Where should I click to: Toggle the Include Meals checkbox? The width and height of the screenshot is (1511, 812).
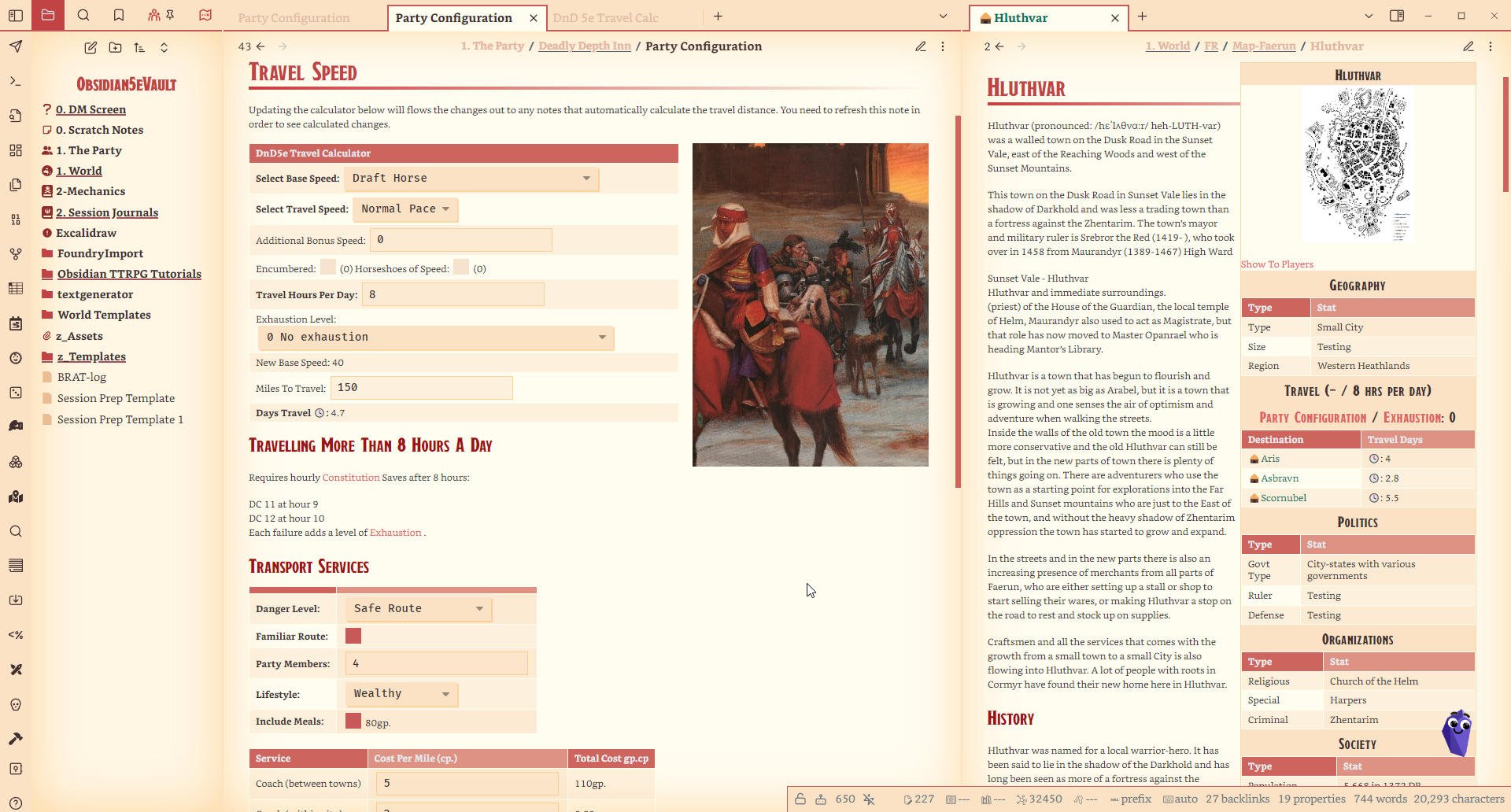pos(353,721)
